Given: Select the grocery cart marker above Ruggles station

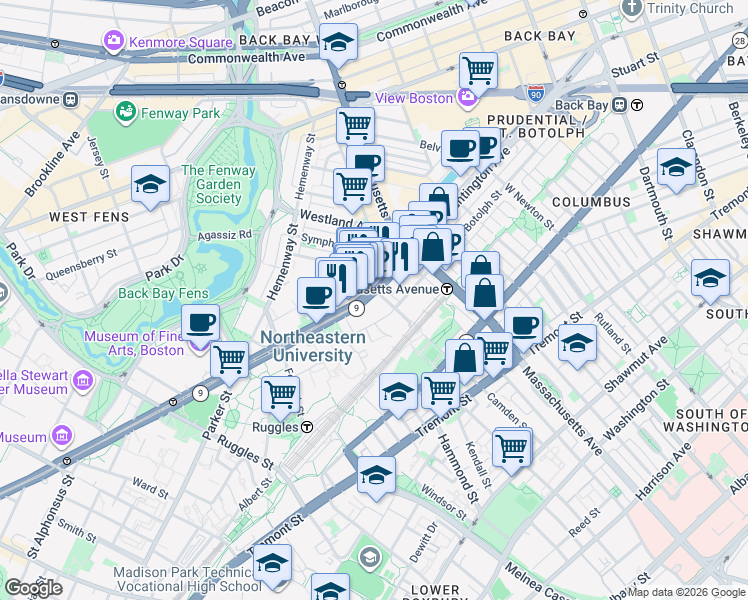Looking at the screenshot, I should [x=280, y=395].
